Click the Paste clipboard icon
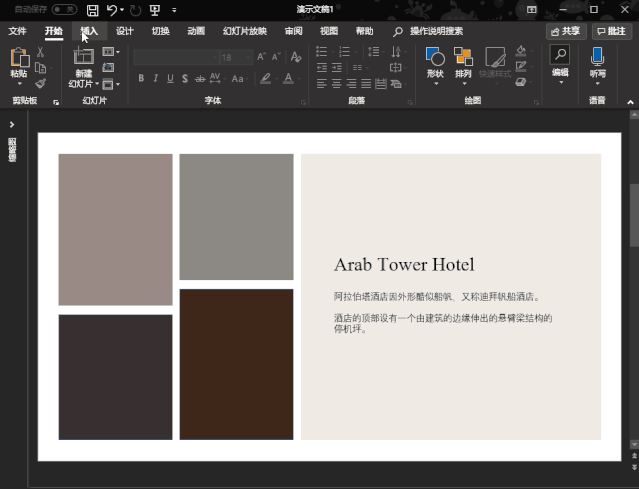Screen dimensions: 639x489 pyautogui.click(x=19, y=57)
